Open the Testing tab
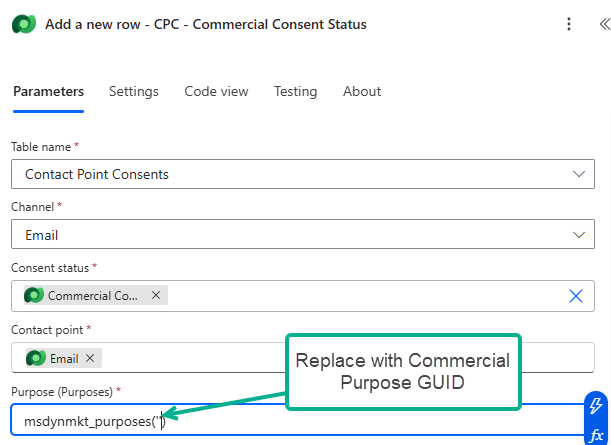The width and height of the screenshot is (611, 445). [295, 91]
